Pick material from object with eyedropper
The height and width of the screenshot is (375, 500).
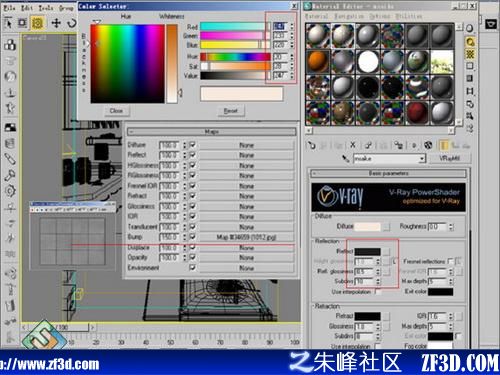pyautogui.click(x=346, y=159)
